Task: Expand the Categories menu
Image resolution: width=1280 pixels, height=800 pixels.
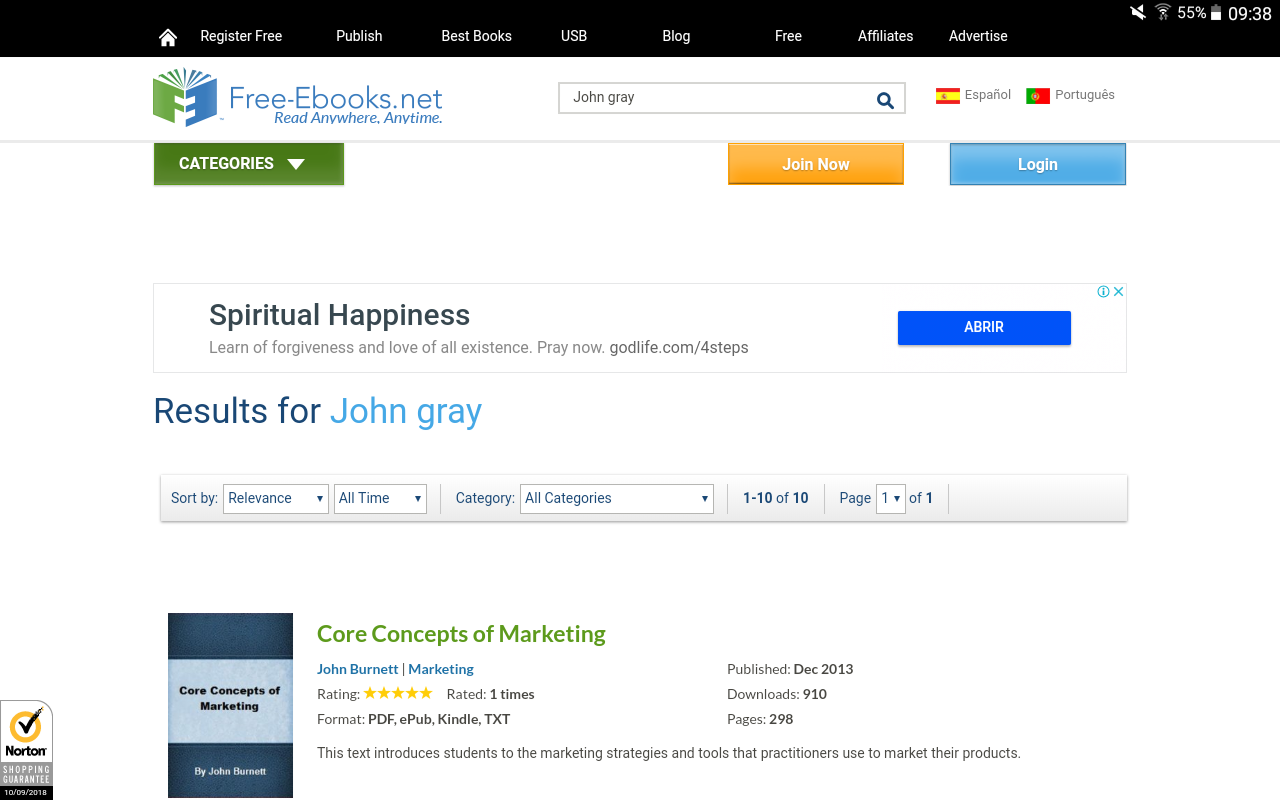Action: [x=248, y=164]
